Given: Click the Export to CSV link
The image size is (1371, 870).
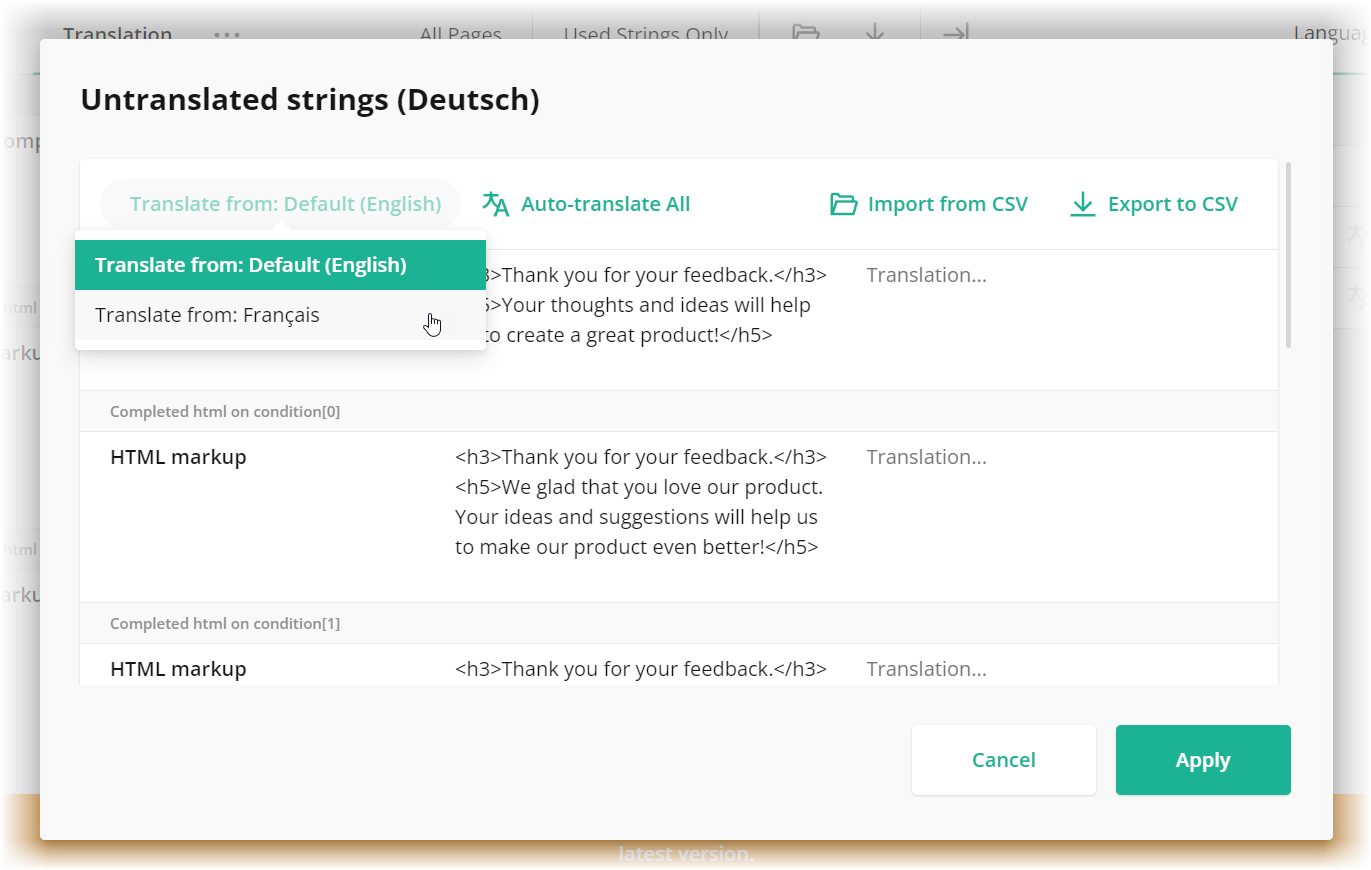Looking at the screenshot, I should pos(1173,203).
